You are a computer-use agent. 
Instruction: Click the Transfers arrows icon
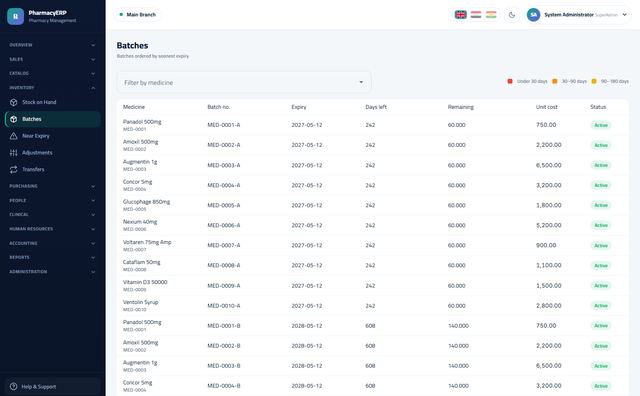(x=13, y=169)
